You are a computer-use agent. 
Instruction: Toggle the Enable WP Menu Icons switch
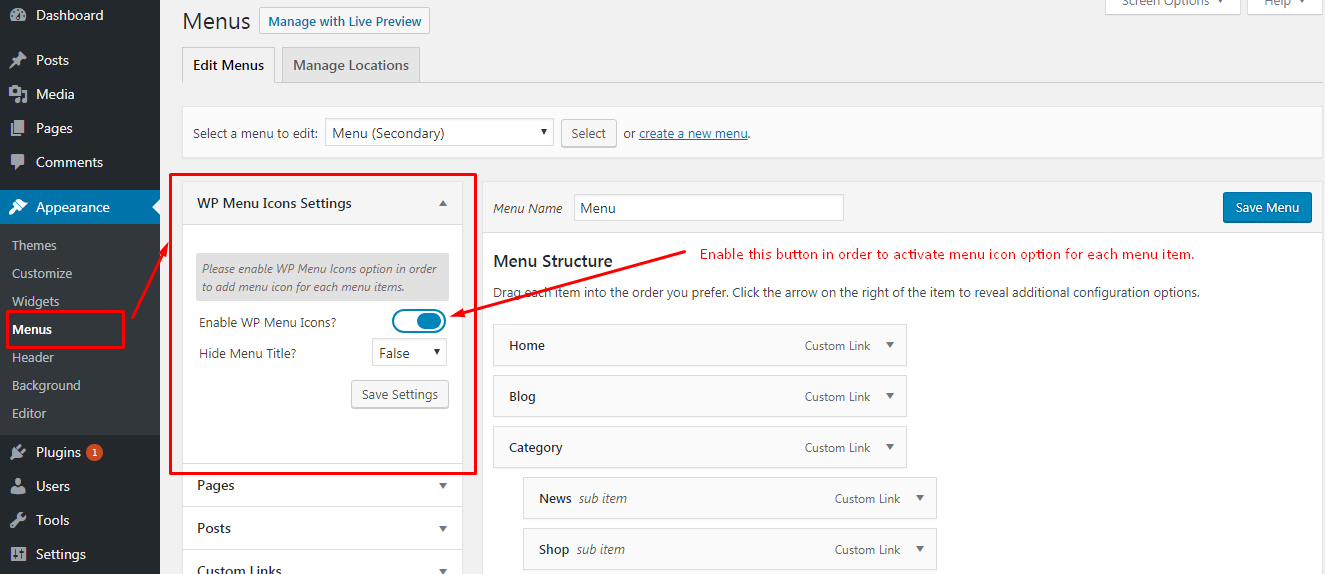(x=418, y=321)
